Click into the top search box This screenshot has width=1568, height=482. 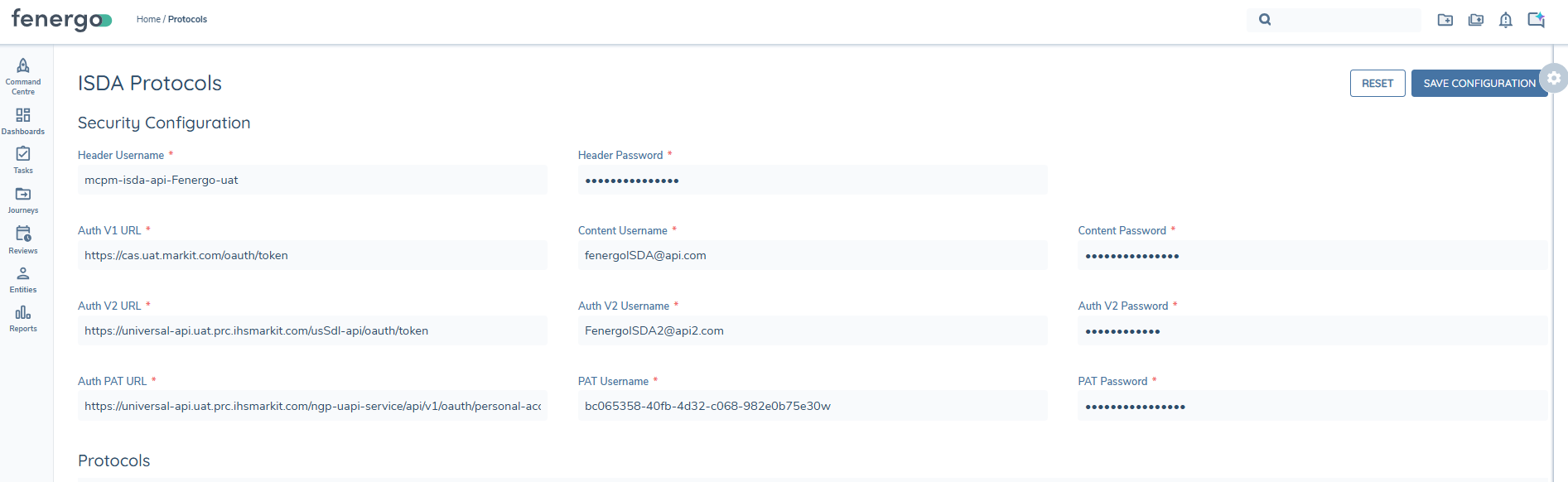1334,19
